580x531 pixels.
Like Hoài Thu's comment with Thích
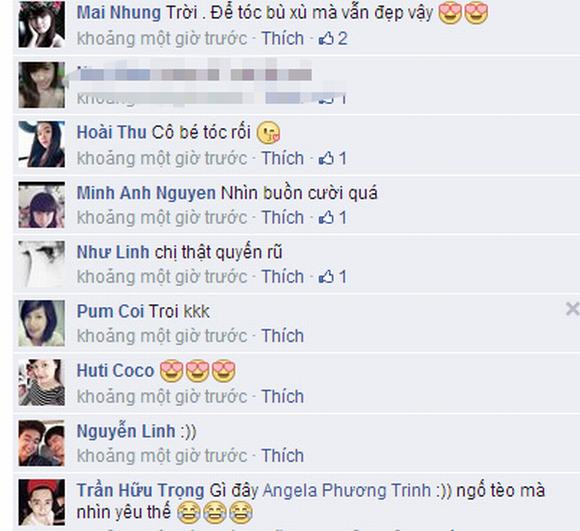(x=283, y=158)
